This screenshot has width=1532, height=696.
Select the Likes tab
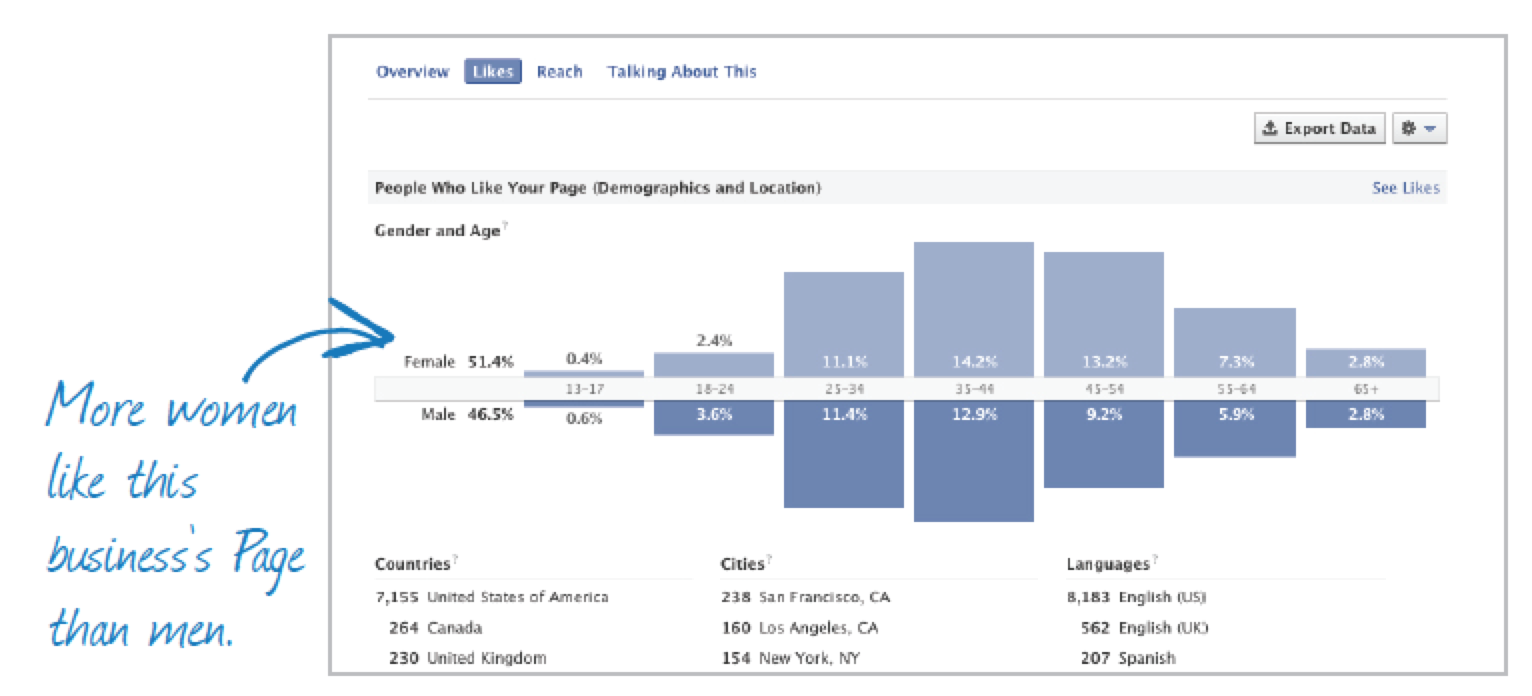click(493, 72)
